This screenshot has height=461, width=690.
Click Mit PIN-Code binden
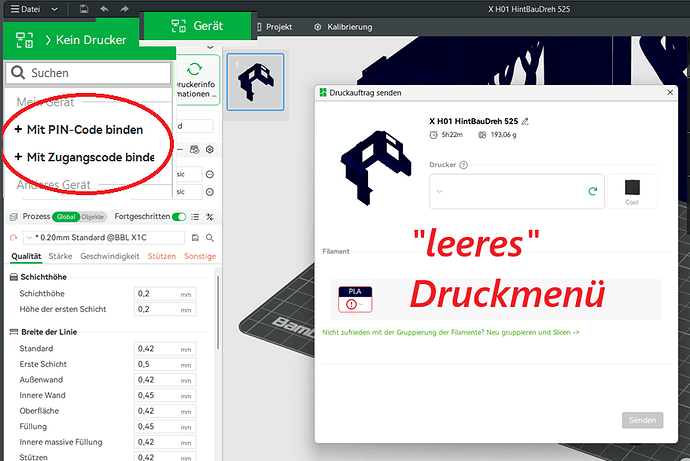79,130
